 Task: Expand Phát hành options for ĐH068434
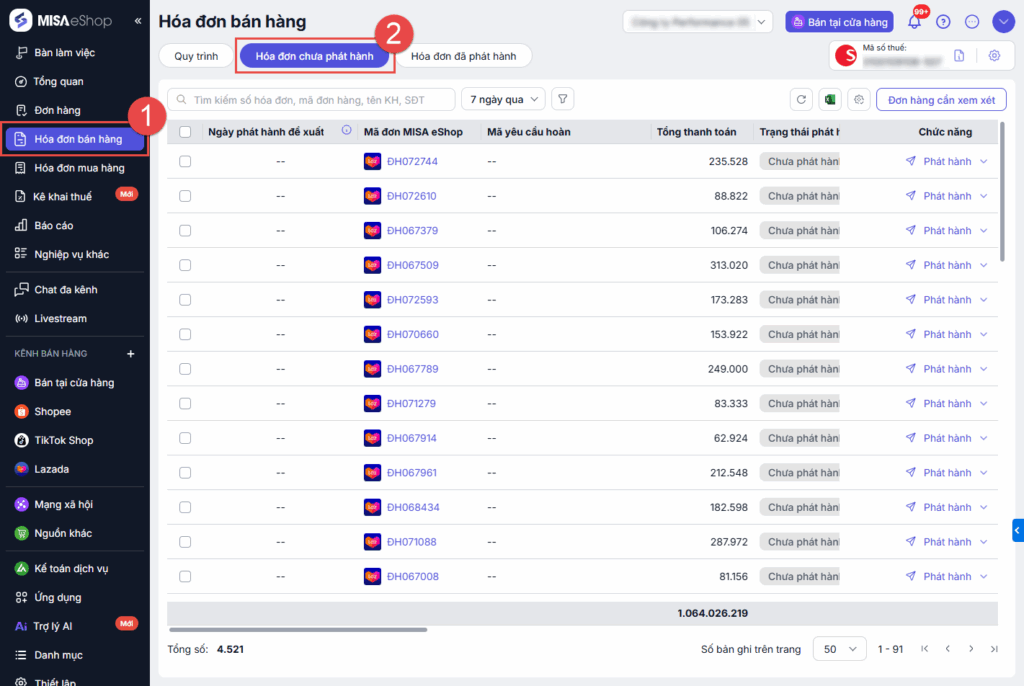tap(984, 508)
